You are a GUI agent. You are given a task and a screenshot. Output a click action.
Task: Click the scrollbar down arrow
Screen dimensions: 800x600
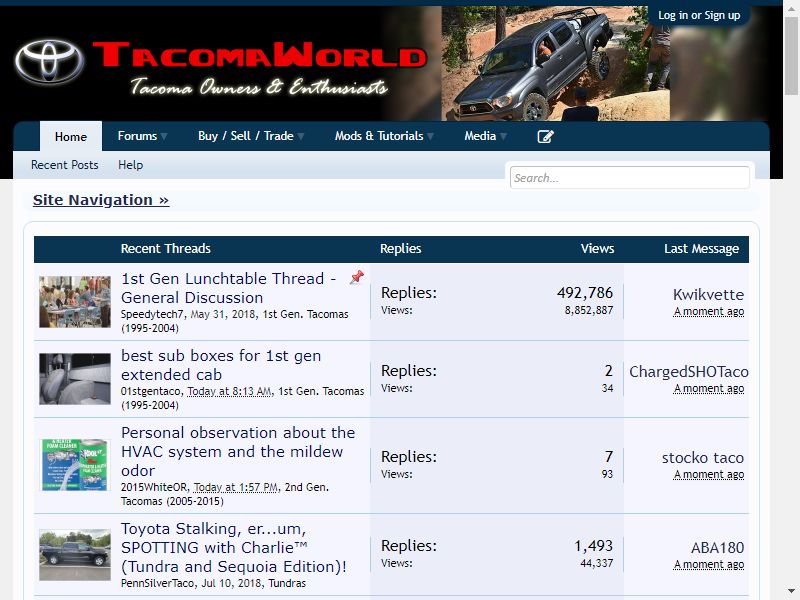pos(791,590)
